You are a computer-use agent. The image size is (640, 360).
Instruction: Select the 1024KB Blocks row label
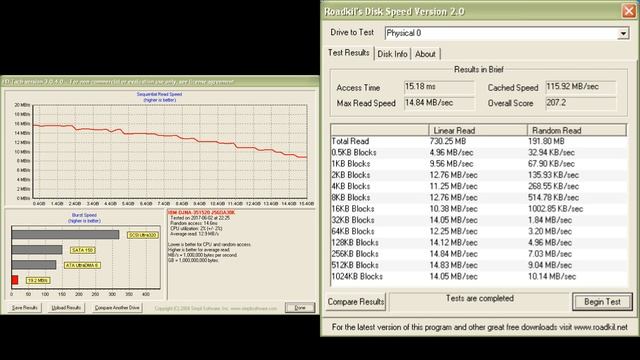pyautogui.click(x=357, y=276)
